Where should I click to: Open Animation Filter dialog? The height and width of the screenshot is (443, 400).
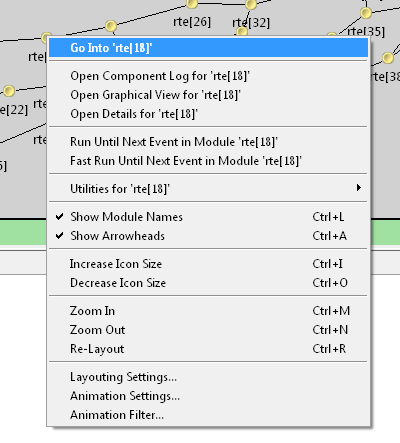click(208, 415)
